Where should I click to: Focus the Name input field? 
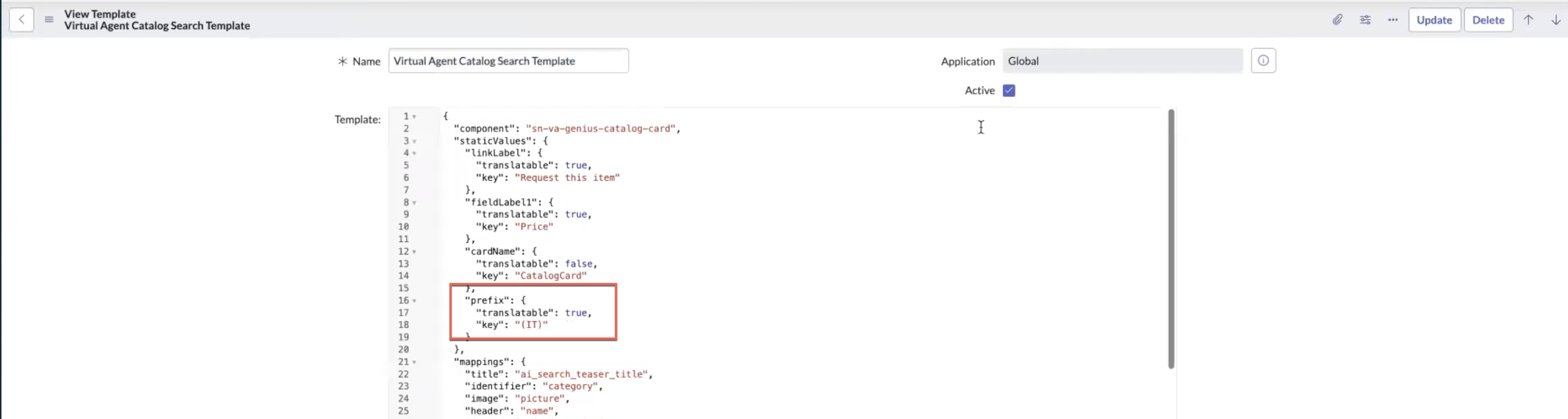click(508, 61)
